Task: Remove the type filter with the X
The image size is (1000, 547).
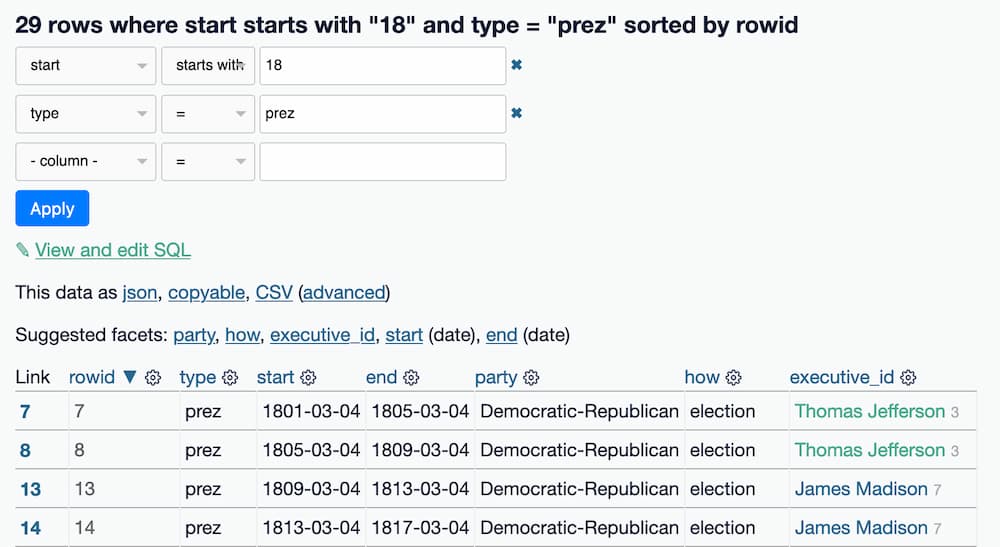Action: coord(516,113)
